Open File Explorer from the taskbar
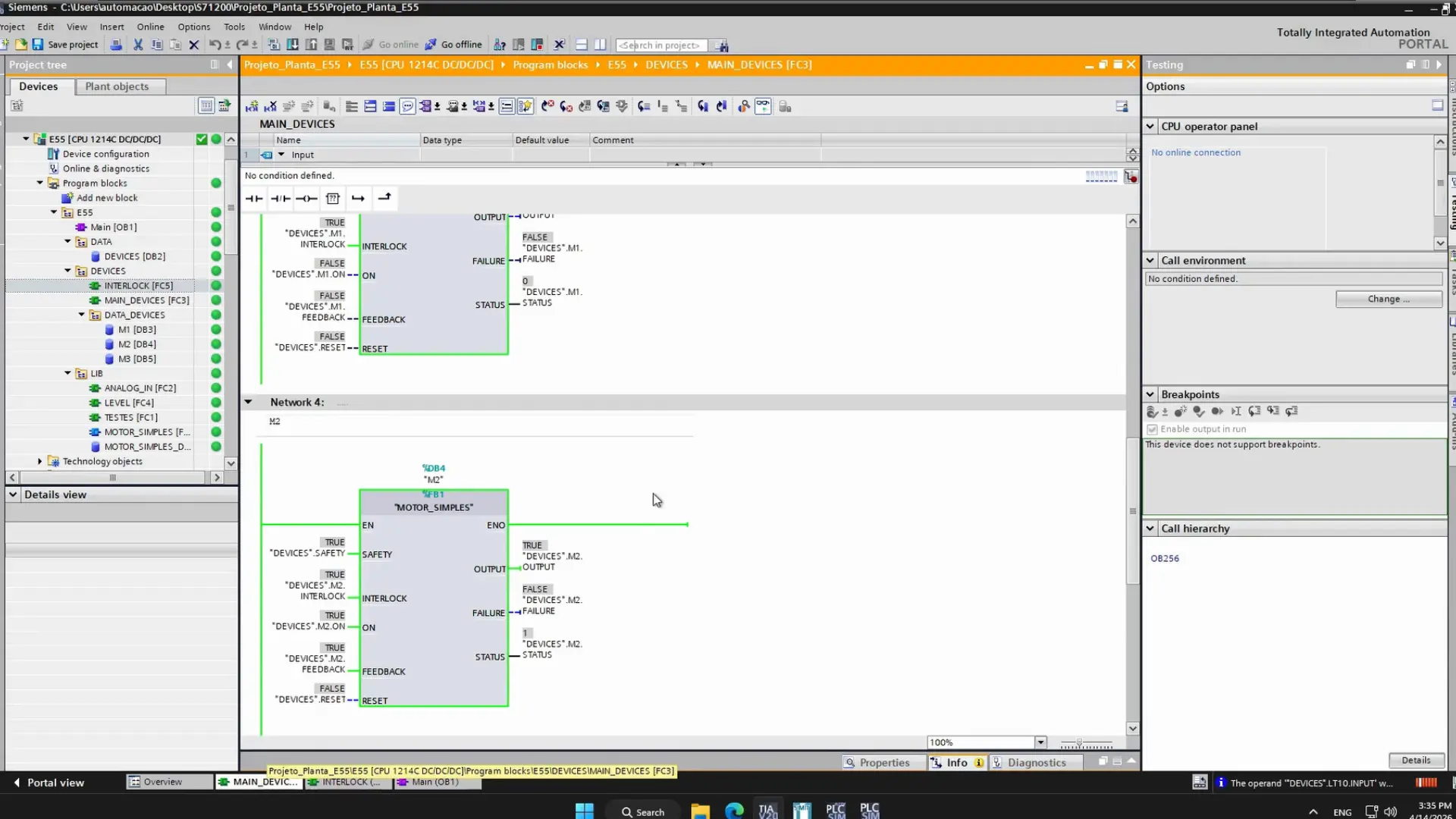This screenshot has height=819, width=1456. [x=700, y=811]
